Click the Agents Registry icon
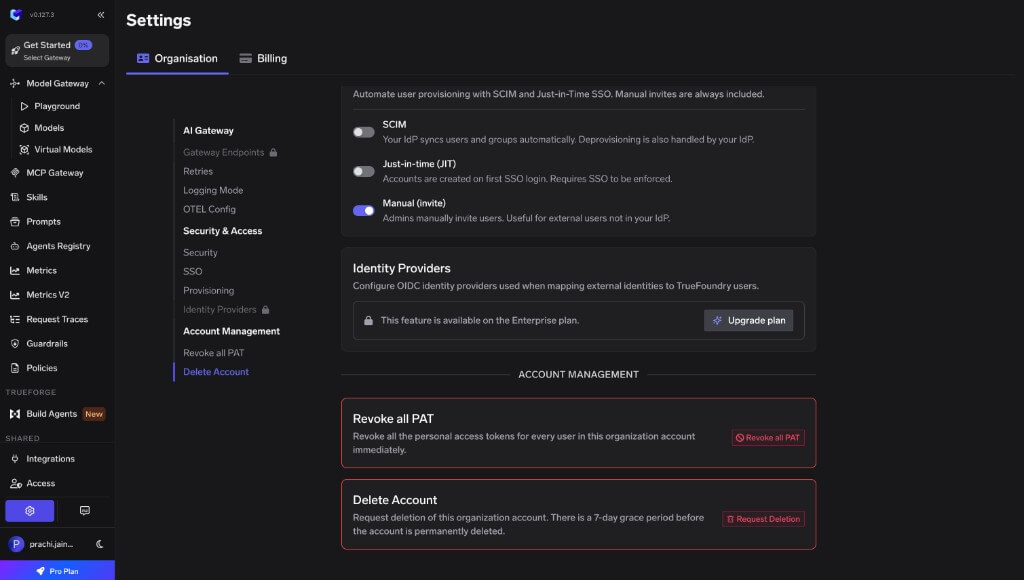 pos(14,246)
